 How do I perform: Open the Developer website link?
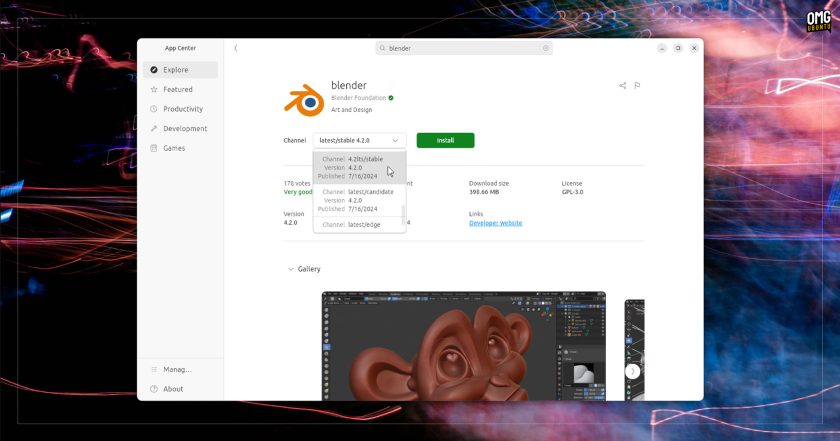click(x=496, y=223)
